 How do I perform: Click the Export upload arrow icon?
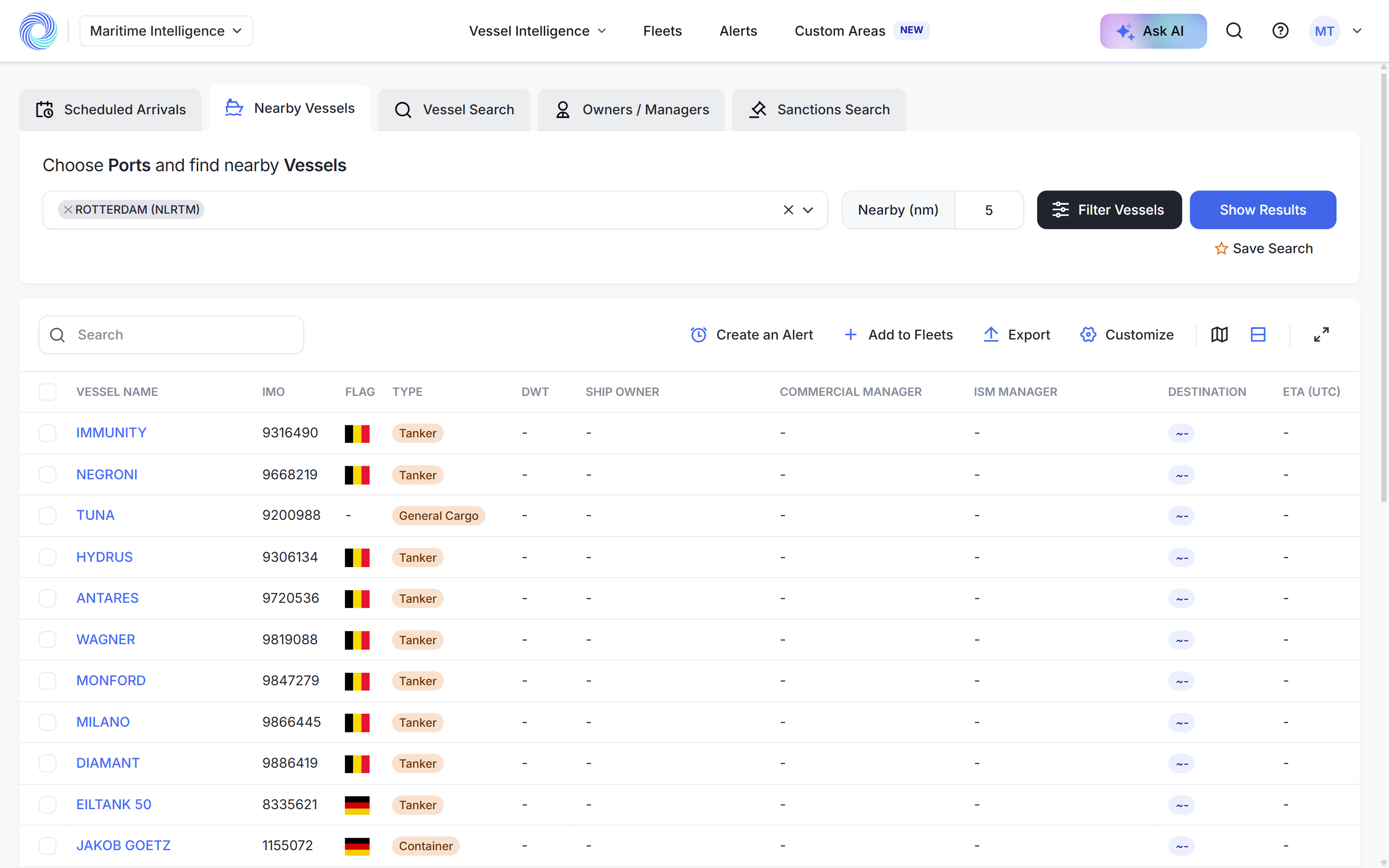tap(991, 335)
